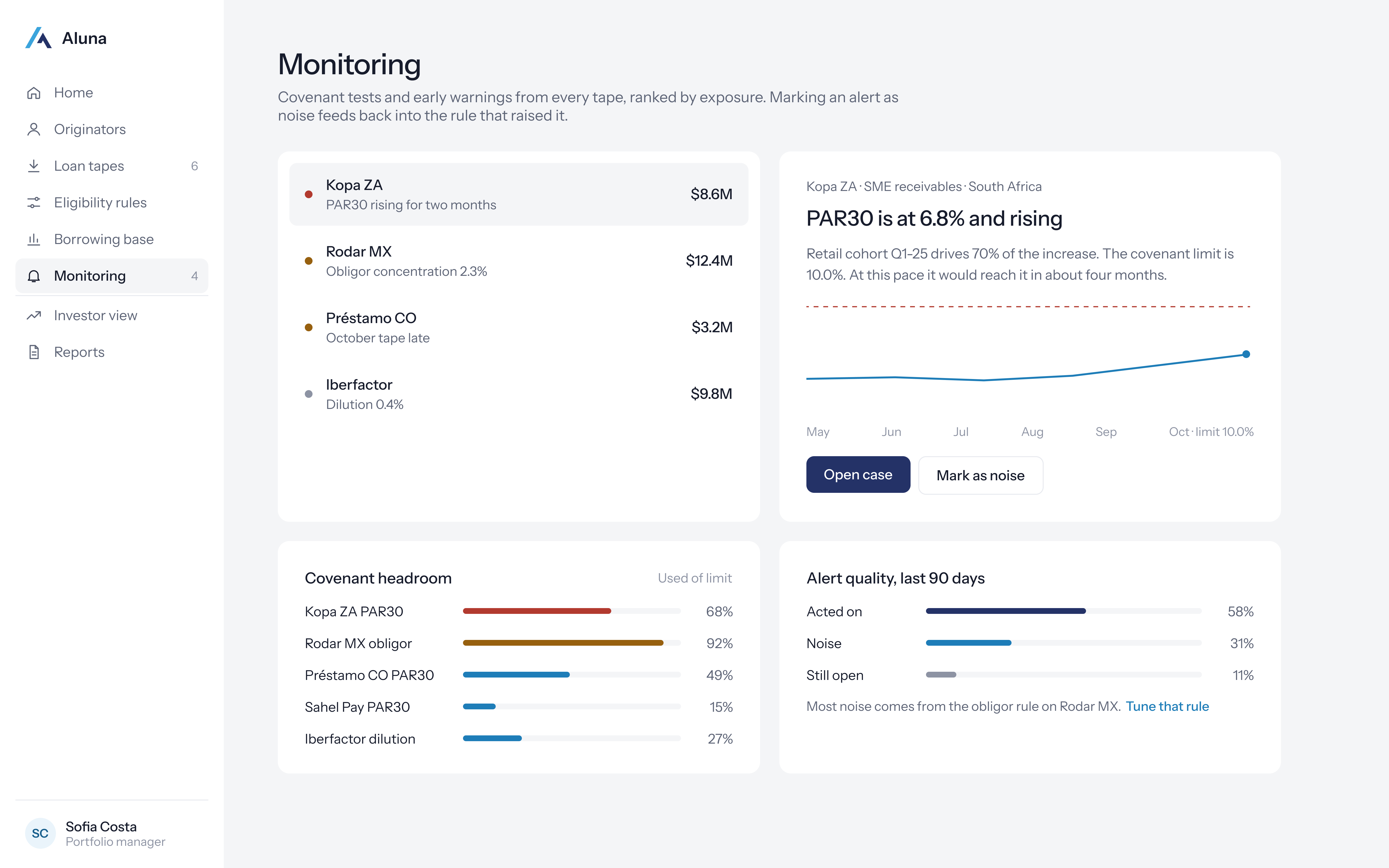The image size is (1389, 868).
Task: Click the Kopa ZA PAR30 headroom bar
Action: click(x=572, y=611)
